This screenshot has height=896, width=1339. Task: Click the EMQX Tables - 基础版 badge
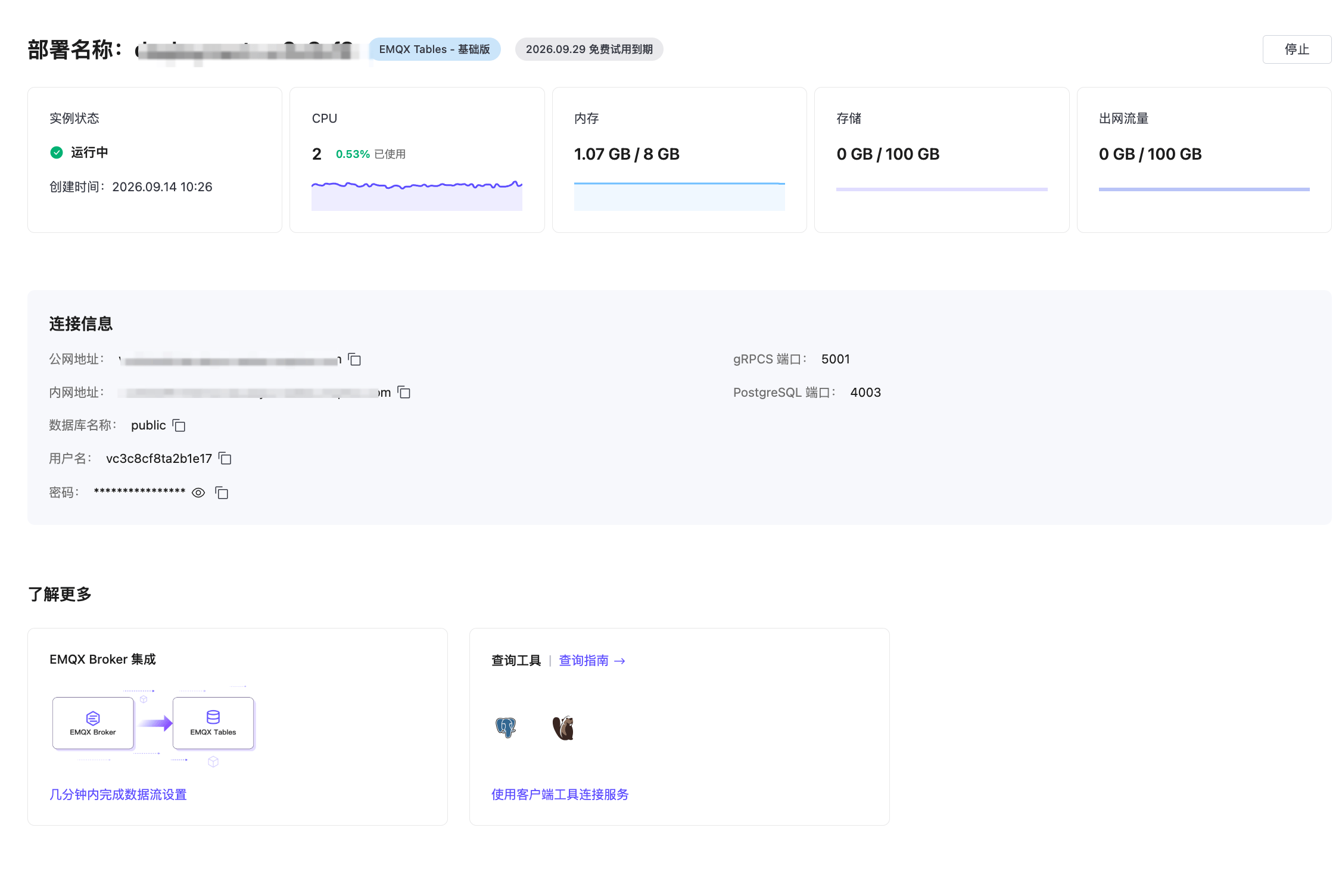pyautogui.click(x=434, y=49)
